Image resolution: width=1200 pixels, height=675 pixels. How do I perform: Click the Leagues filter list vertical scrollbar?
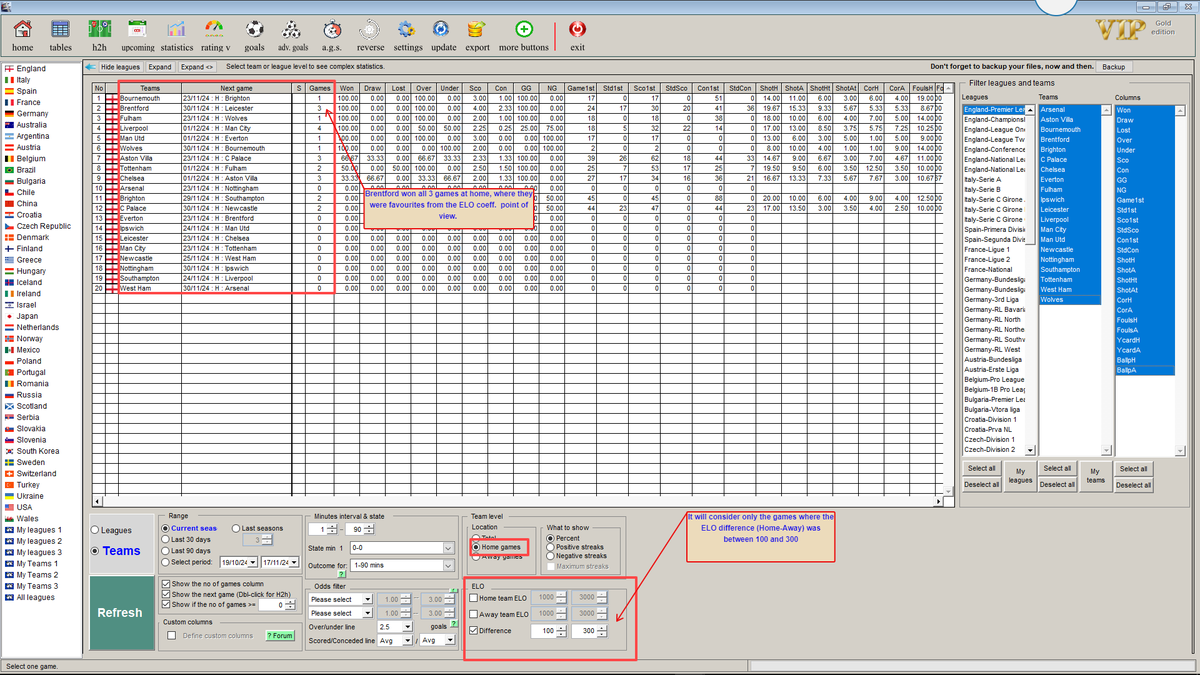click(x=1030, y=280)
